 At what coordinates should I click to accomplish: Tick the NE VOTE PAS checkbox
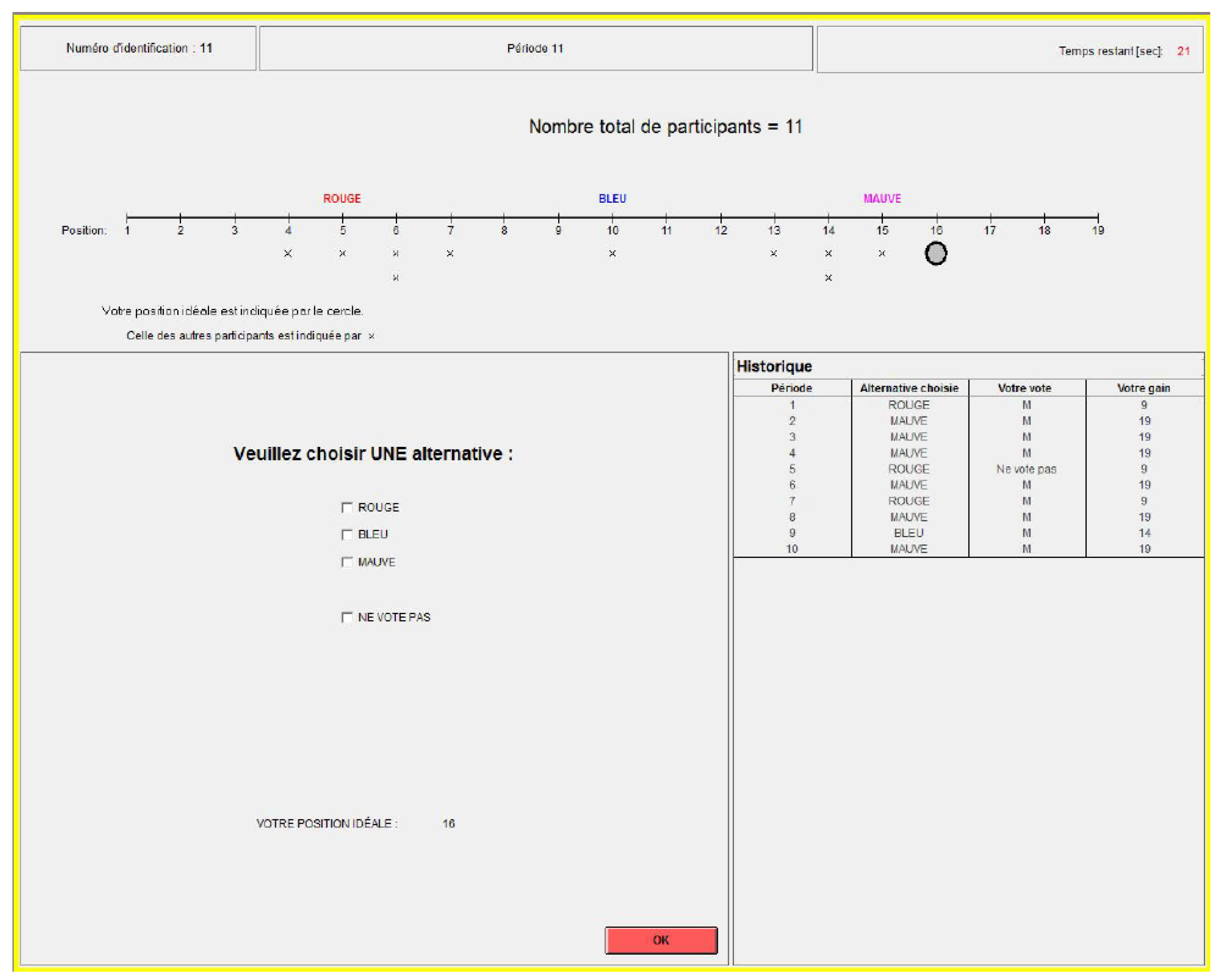[x=346, y=617]
